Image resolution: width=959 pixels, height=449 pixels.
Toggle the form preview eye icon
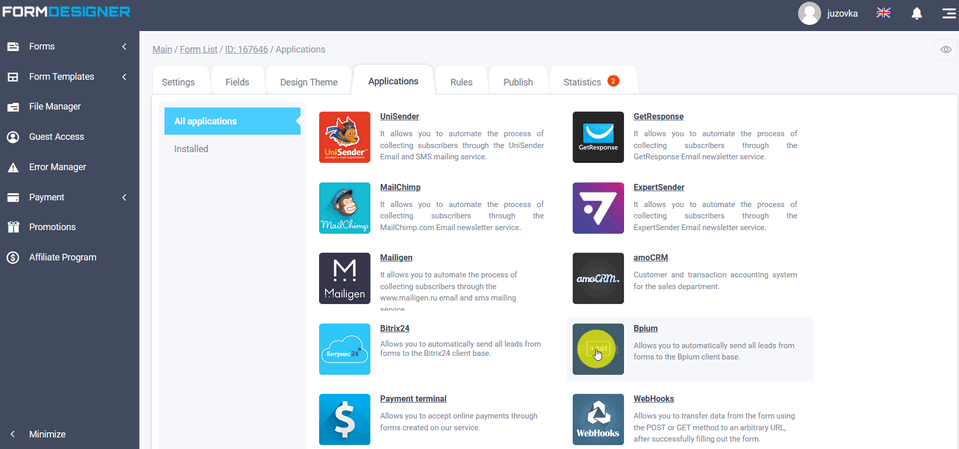(x=945, y=50)
